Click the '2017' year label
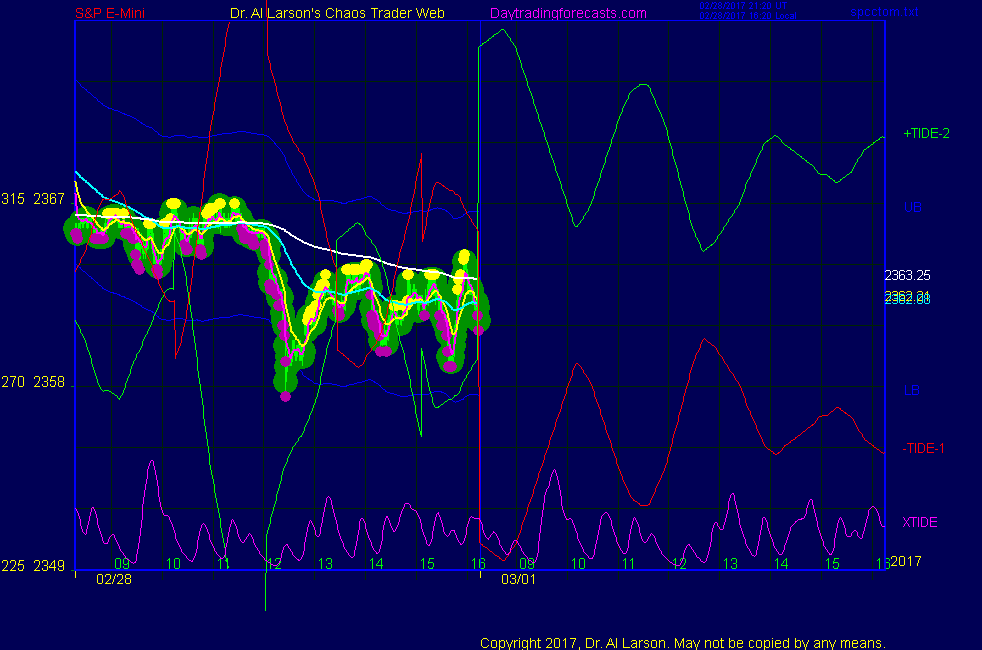The width and height of the screenshot is (982, 650). 906,561
